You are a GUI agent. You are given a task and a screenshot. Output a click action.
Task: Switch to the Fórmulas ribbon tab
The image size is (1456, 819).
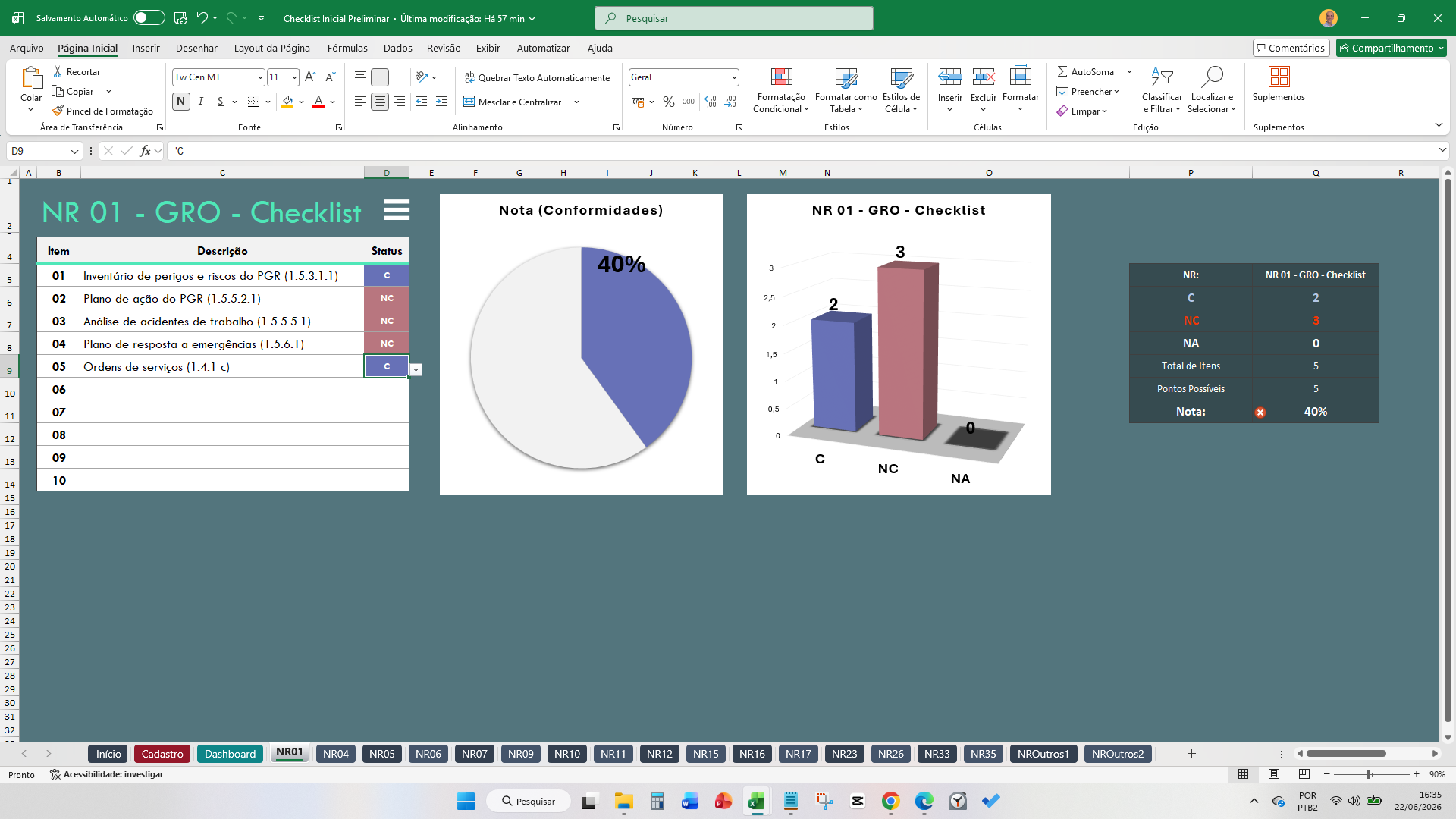pyautogui.click(x=347, y=48)
